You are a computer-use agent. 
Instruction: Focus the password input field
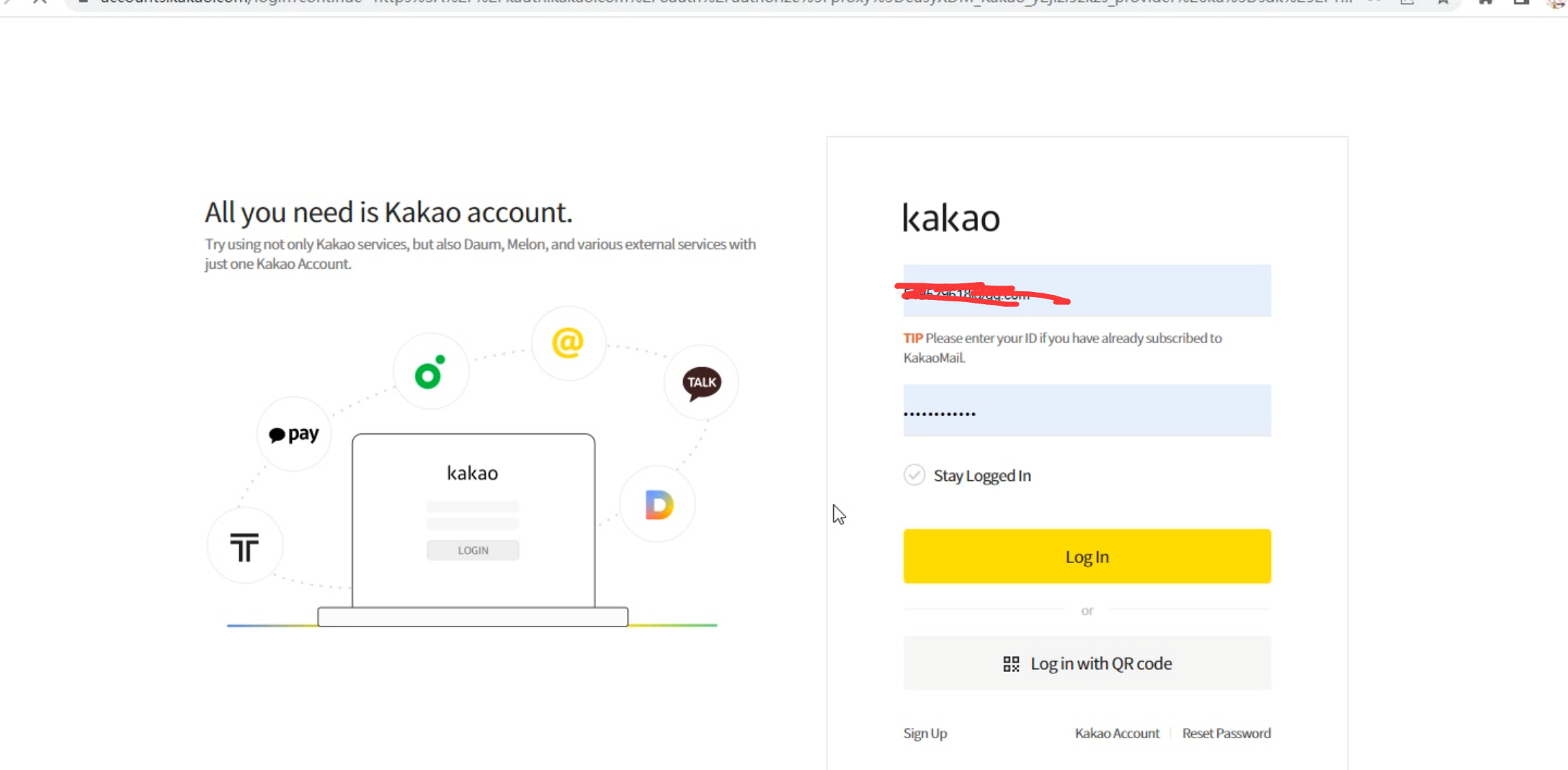tap(1087, 411)
